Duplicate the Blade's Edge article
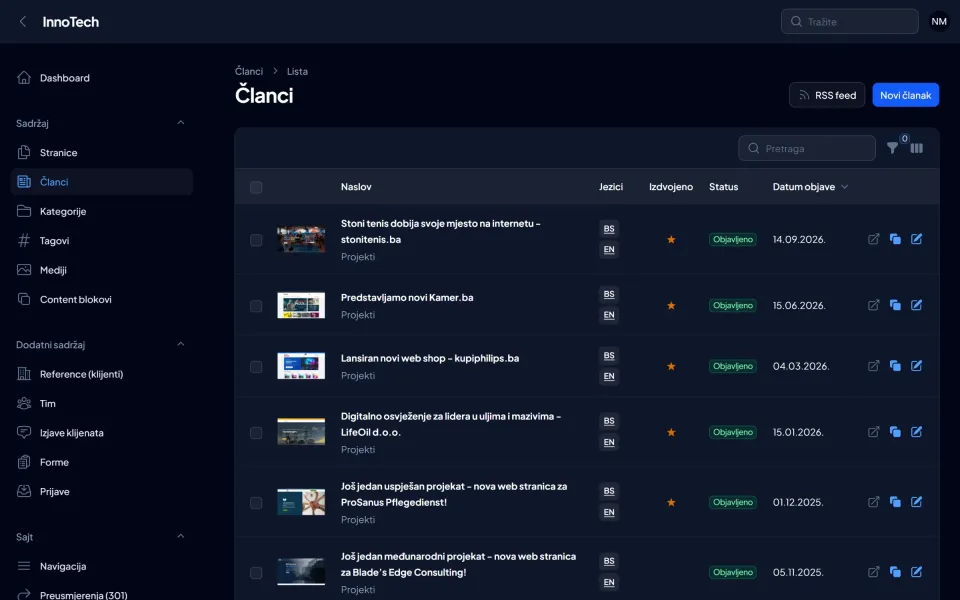Screen dimensions: 960x600 pyautogui.click(x=895, y=572)
